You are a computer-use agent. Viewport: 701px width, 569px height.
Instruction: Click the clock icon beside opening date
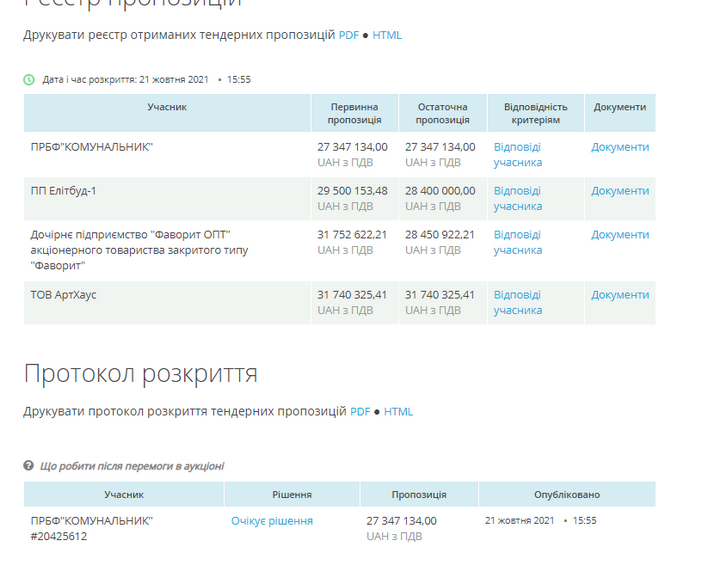(29, 80)
